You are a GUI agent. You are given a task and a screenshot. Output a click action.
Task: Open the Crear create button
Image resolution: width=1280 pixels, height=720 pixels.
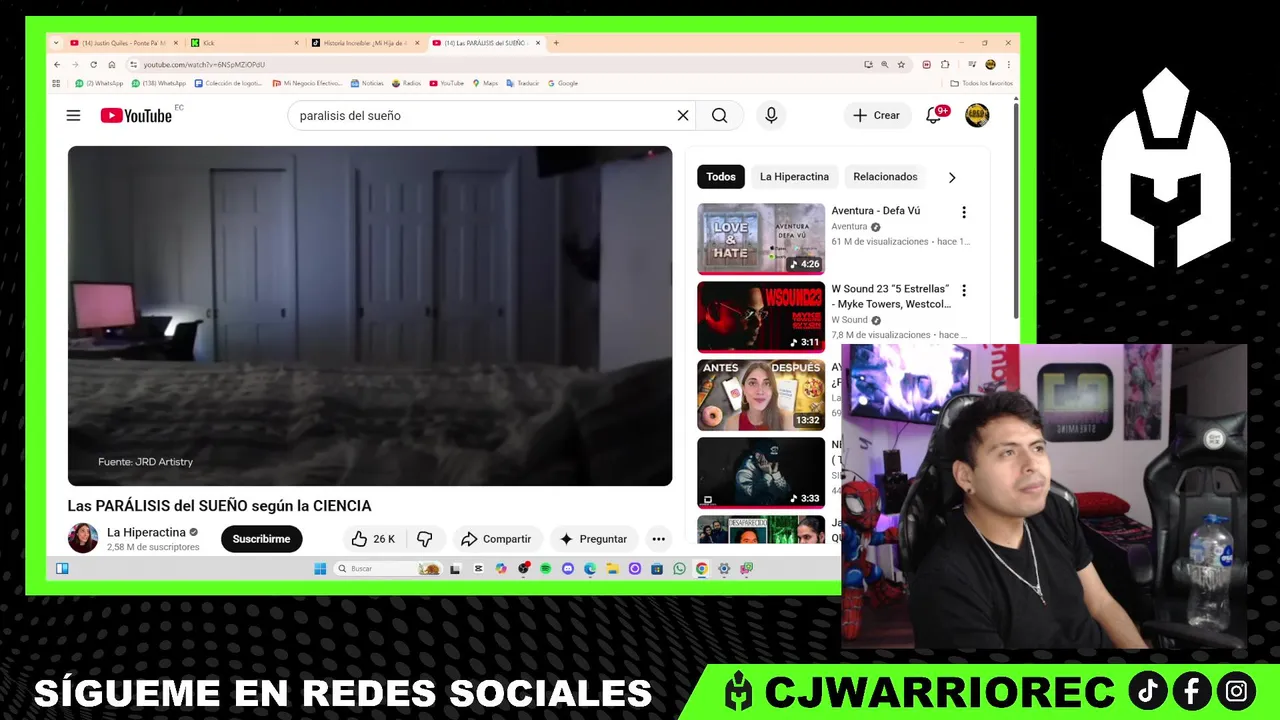click(x=876, y=115)
